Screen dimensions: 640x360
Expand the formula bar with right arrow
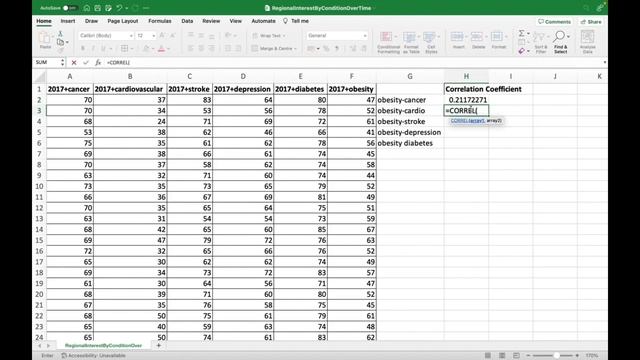pyautogui.click(x=604, y=62)
